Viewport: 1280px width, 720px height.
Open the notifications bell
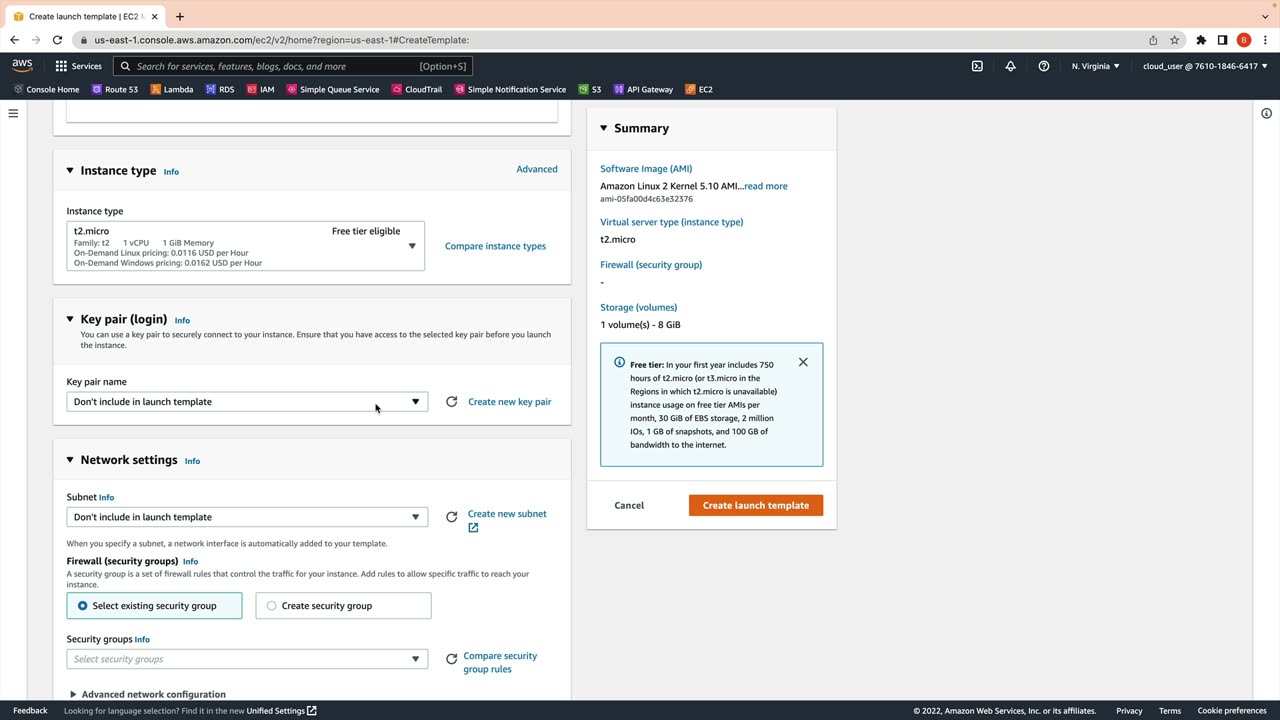(1010, 66)
